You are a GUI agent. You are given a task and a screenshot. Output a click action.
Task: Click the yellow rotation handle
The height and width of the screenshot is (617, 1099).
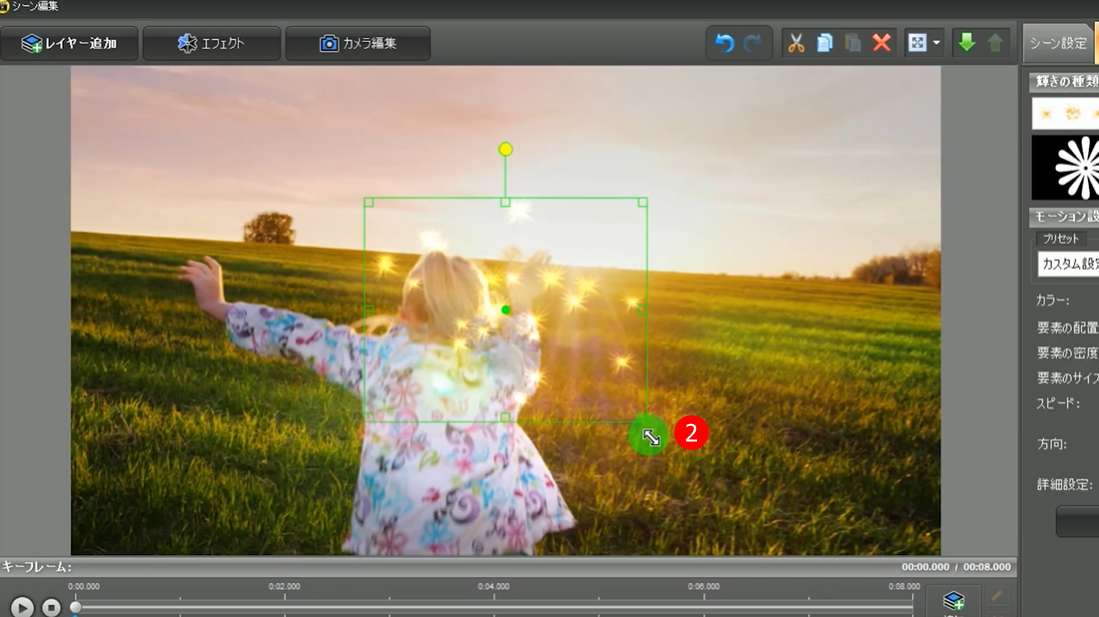click(x=505, y=149)
